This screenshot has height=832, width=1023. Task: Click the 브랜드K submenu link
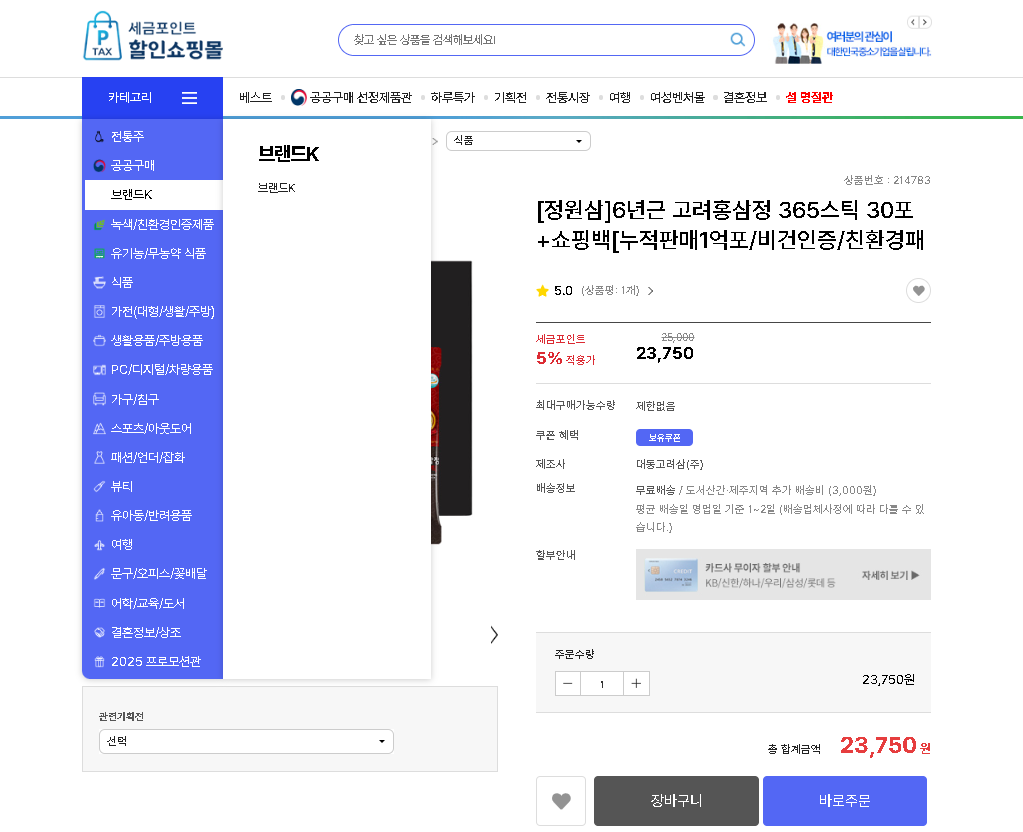pyautogui.click(x=277, y=188)
